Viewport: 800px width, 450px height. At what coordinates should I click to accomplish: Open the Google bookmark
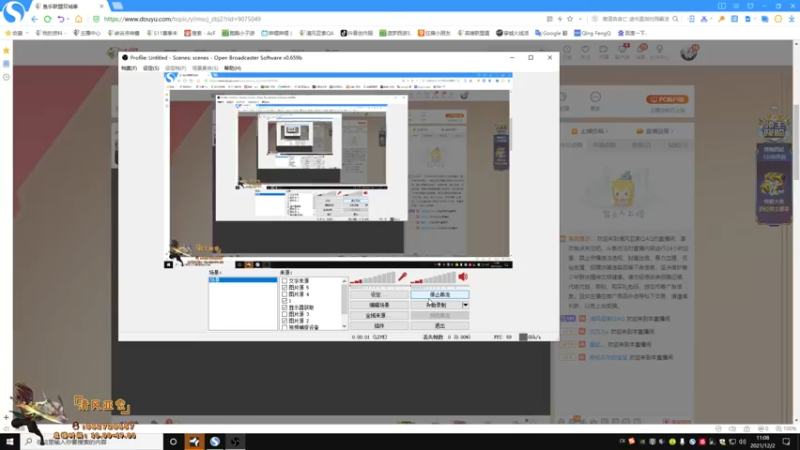[552, 33]
